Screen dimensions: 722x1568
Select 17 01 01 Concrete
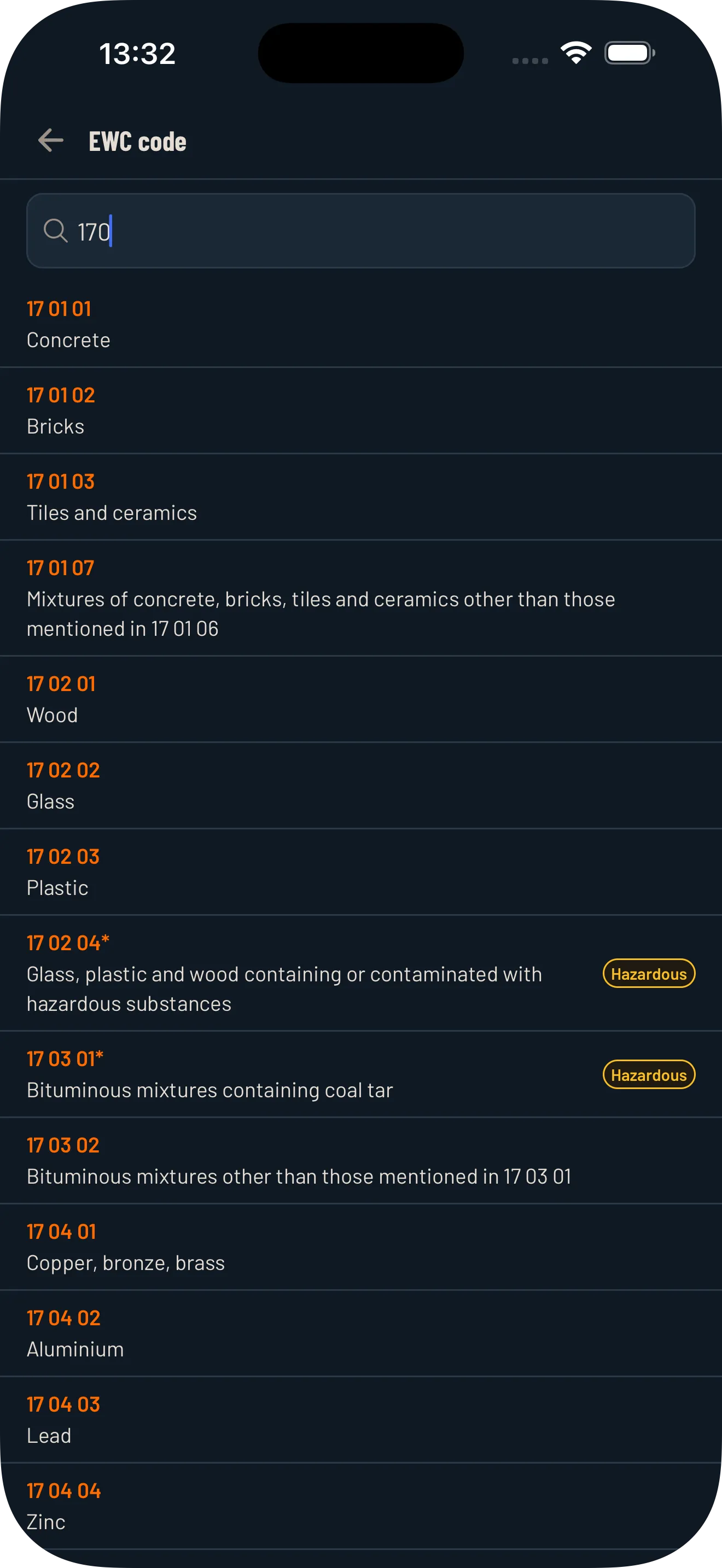tap(361, 324)
